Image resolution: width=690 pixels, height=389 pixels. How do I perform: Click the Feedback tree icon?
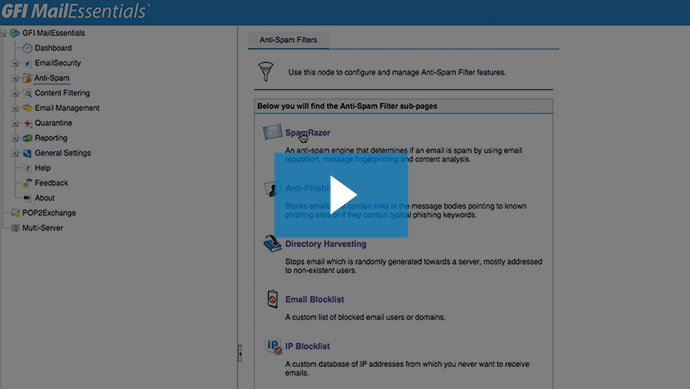tap(27, 183)
